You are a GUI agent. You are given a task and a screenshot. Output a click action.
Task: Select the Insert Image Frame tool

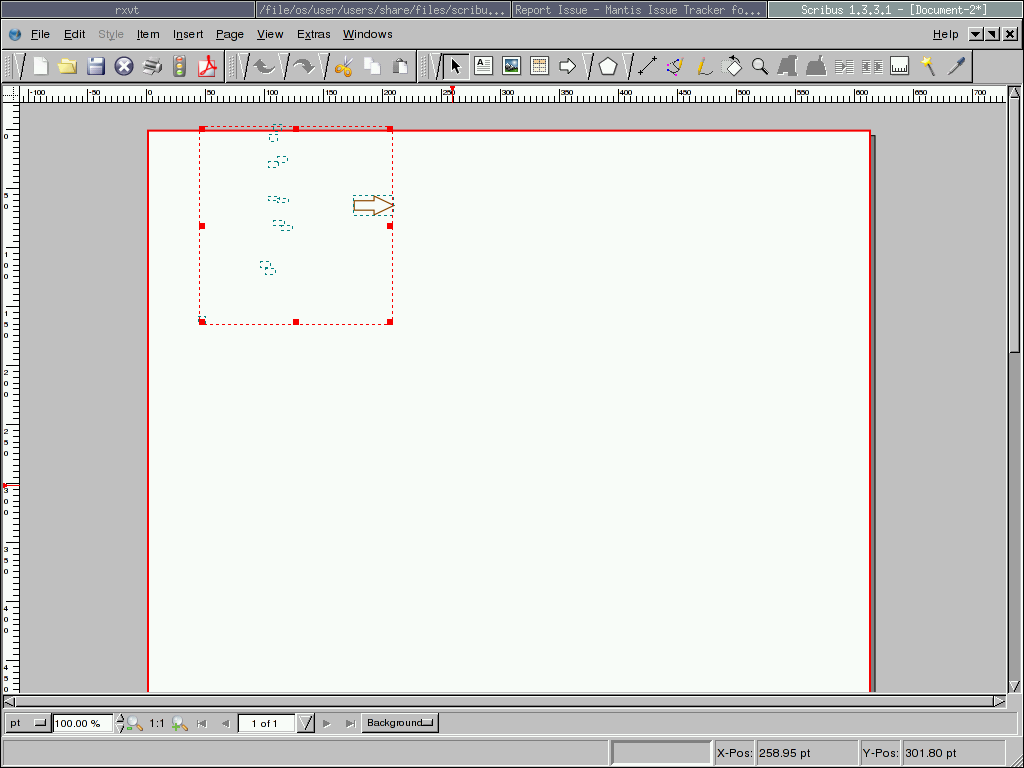(512, 67)
